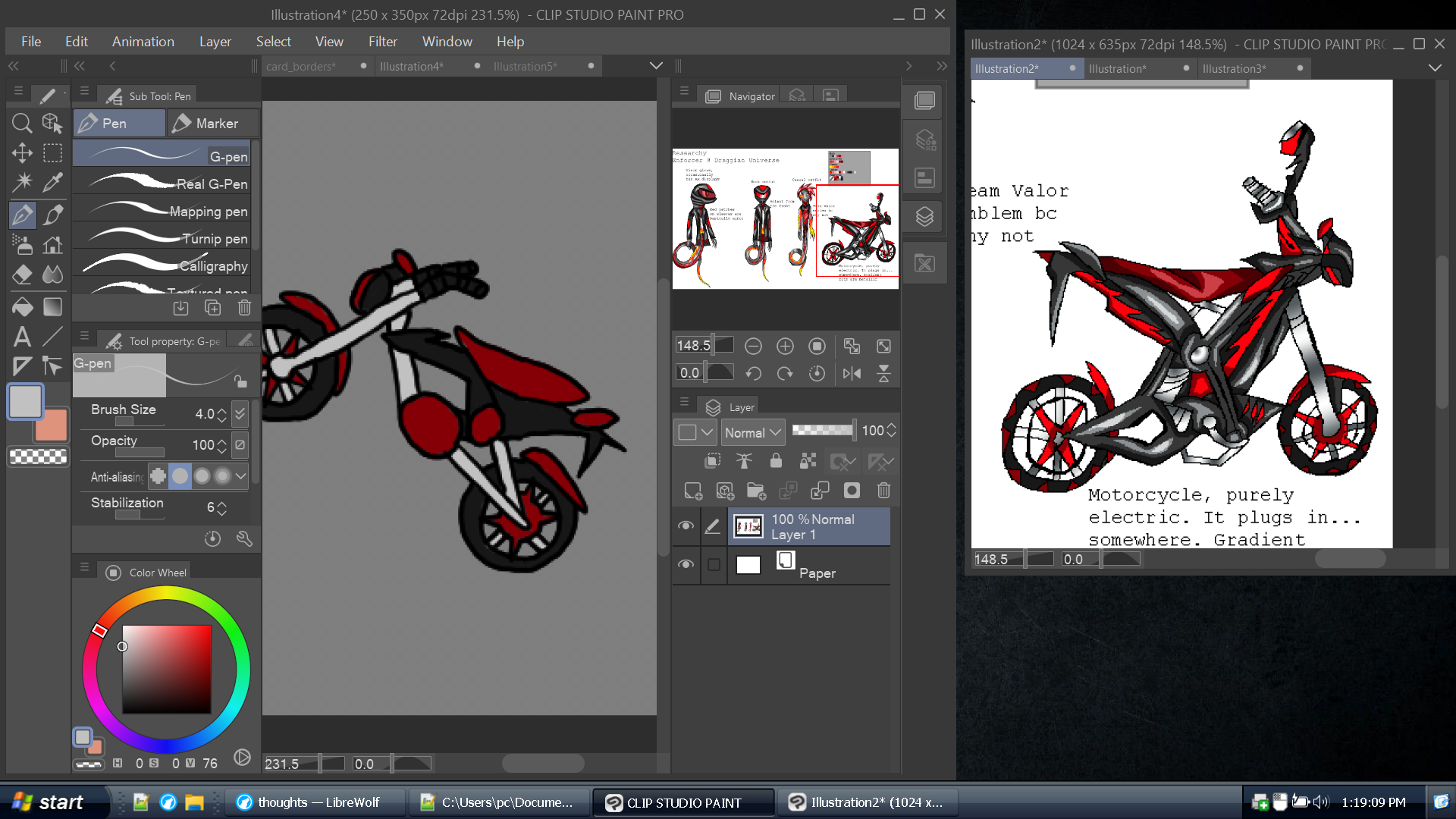
Task: Switch to the Illustration5 tab
Action: tap(525, 67)
